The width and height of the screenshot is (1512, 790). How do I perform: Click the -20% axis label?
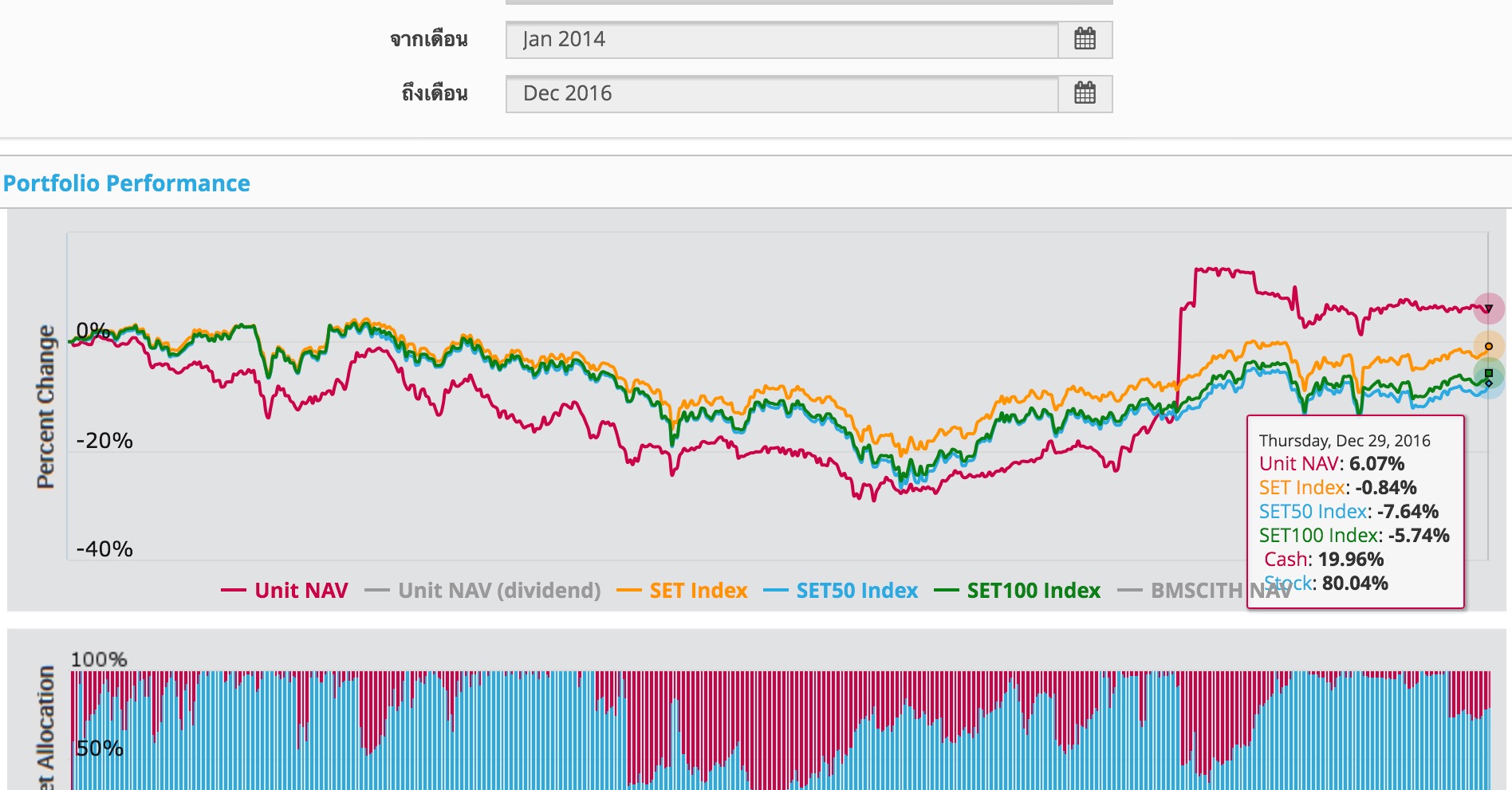click(x=104, y=441)
